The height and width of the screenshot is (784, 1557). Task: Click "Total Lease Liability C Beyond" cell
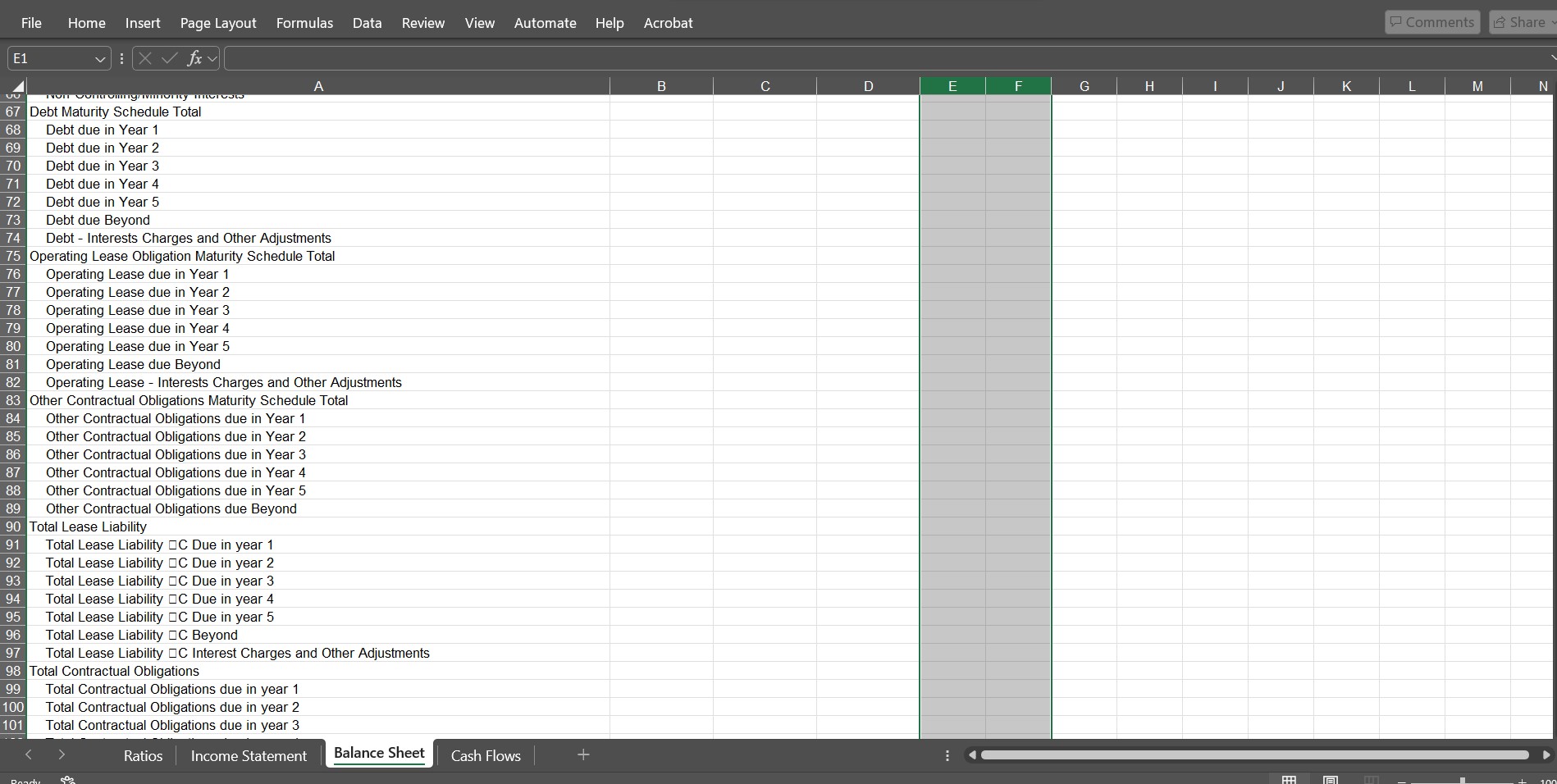318,635
